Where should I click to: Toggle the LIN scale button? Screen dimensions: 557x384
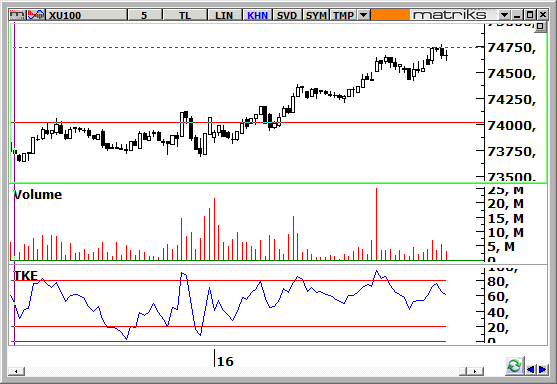point(224,15)
